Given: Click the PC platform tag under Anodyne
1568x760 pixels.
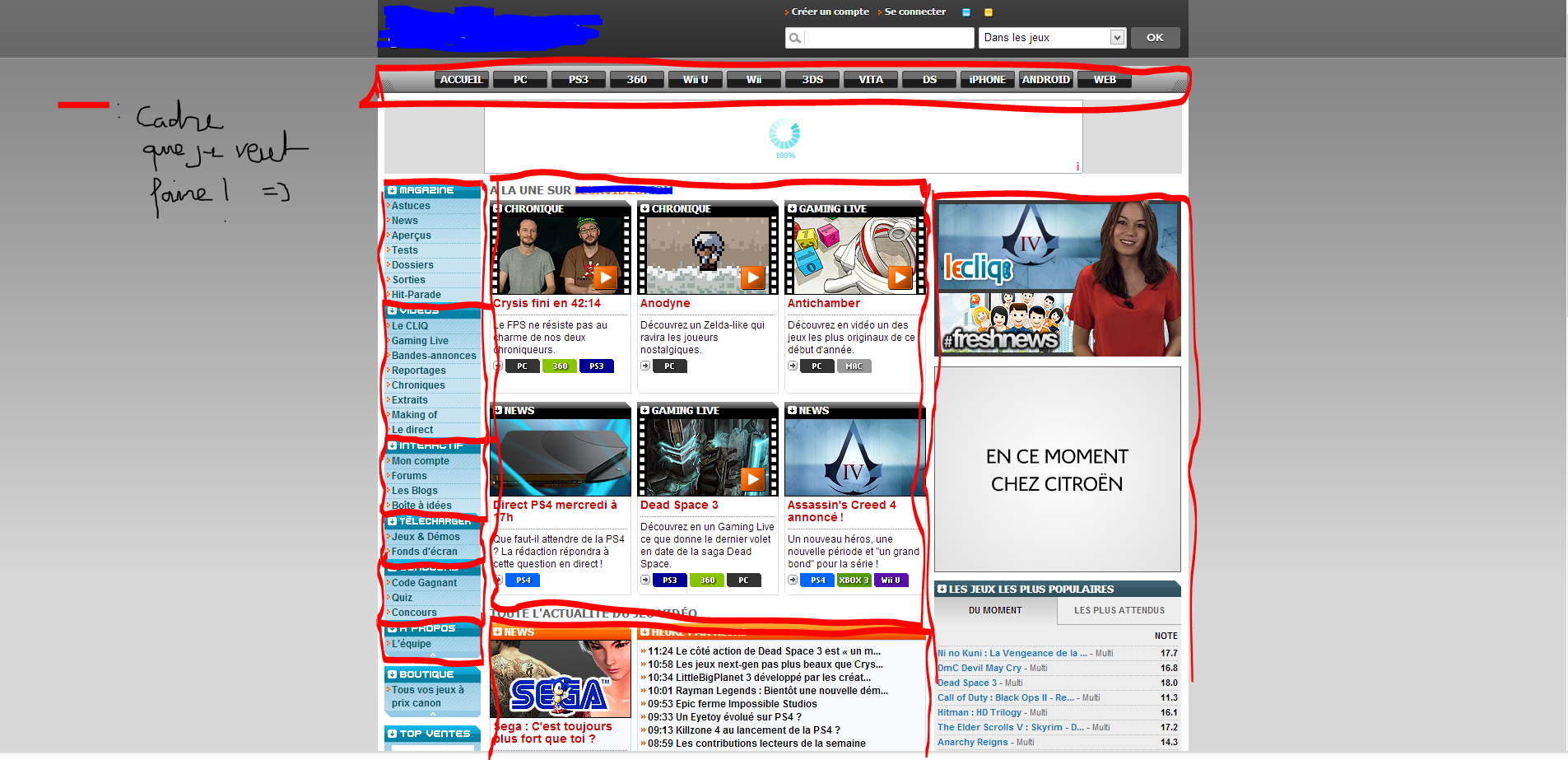Looking at the screenshot, I should [x=669, y=366].
